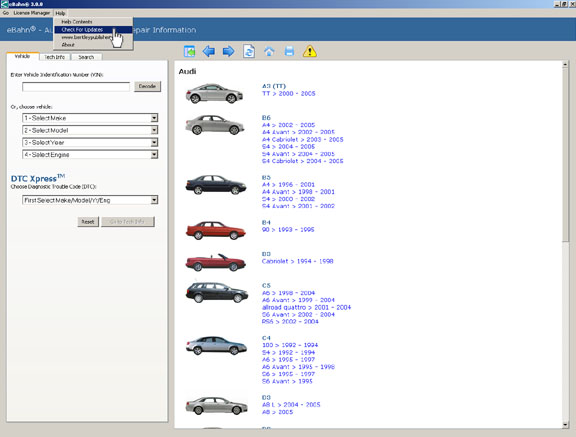Open the A4 > 2002 - 2005 link
This screenshot has width=576, height=437.
point(288,125)
